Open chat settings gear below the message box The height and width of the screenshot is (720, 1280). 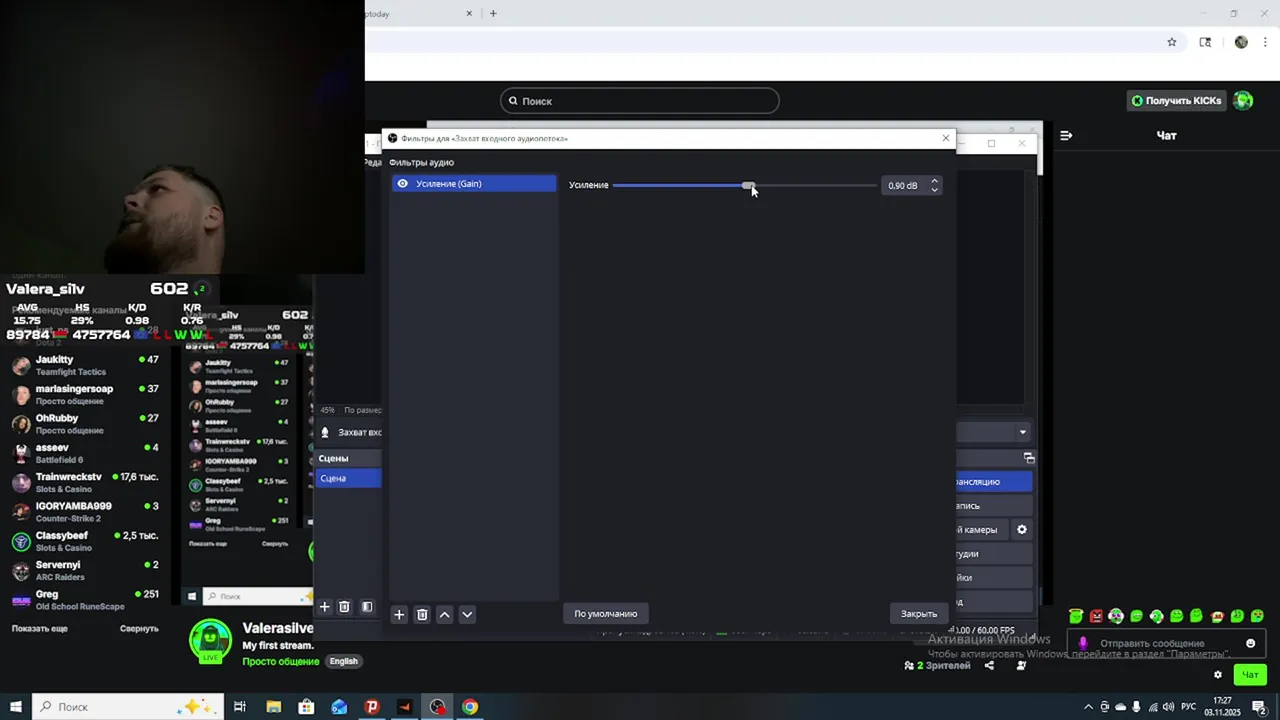(1217, 674)
